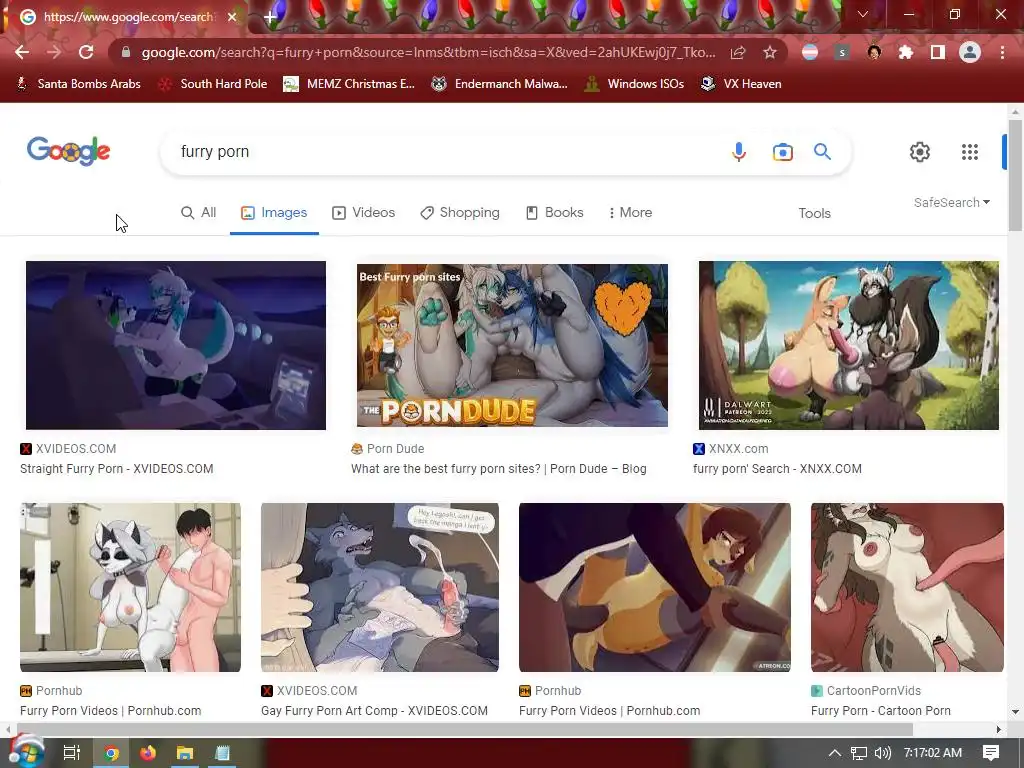Click the vertical scrollbar thumb
Screen dimensions: 1024x768
1014,174
